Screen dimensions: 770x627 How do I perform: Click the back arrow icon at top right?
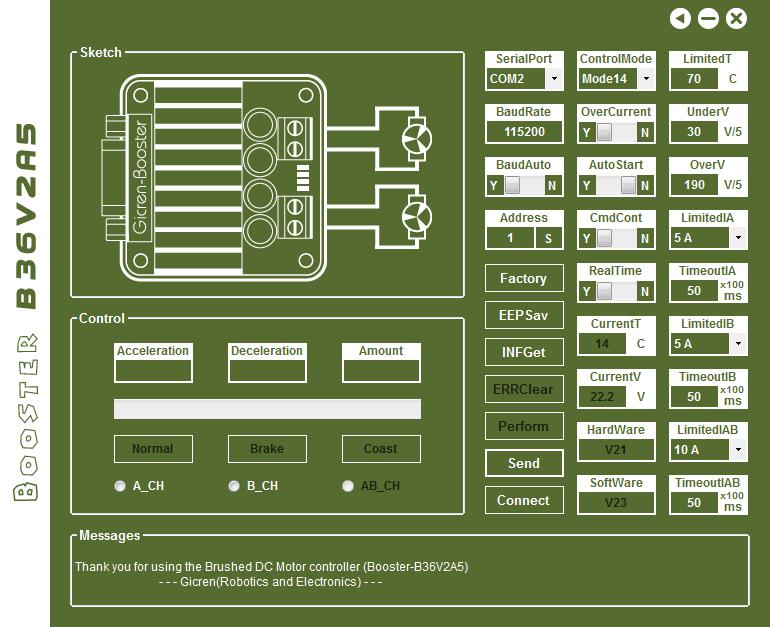pyautogui.click(x=680, y=18)
